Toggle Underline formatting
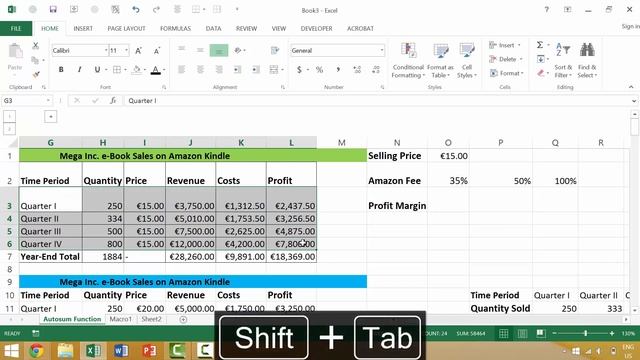The height and width of the screenshot is (360, 640). (97, 70)
